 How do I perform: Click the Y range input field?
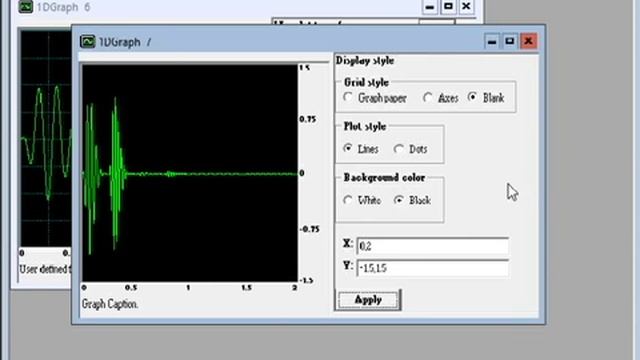pyautogui.click(x=433, y=268)
